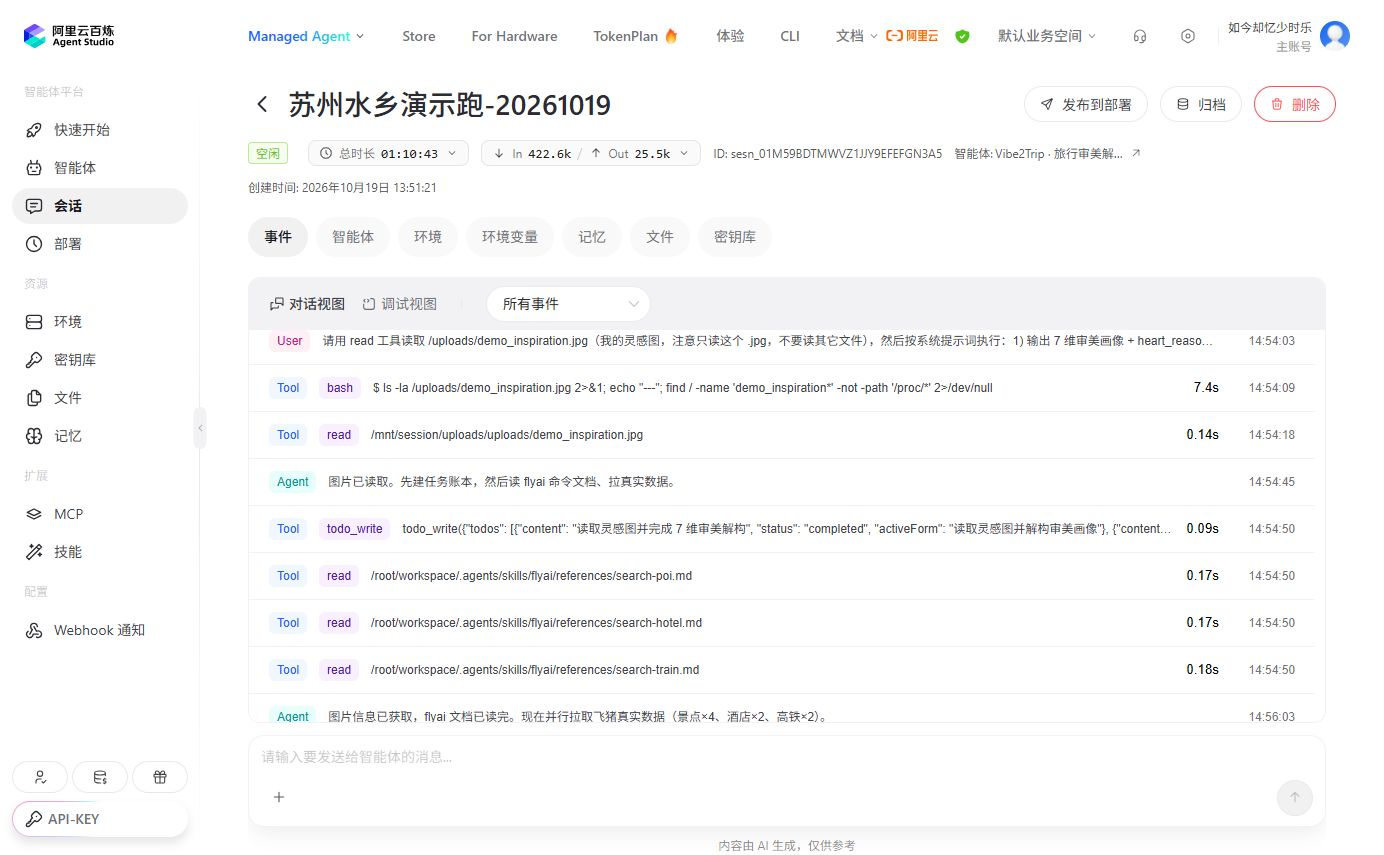The height and width of the screenshot is (855, 1384).
Task: Open the Store menu item
Action: [x=419, y=36]
